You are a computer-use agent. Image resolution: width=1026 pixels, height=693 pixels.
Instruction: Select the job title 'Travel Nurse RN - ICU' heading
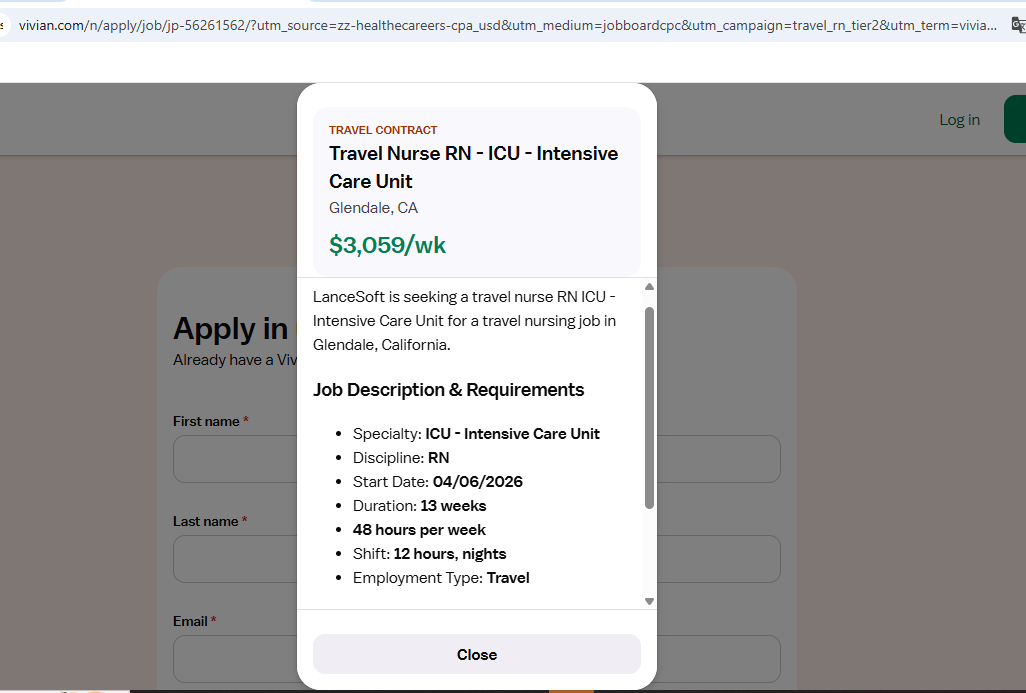(473, 167)
